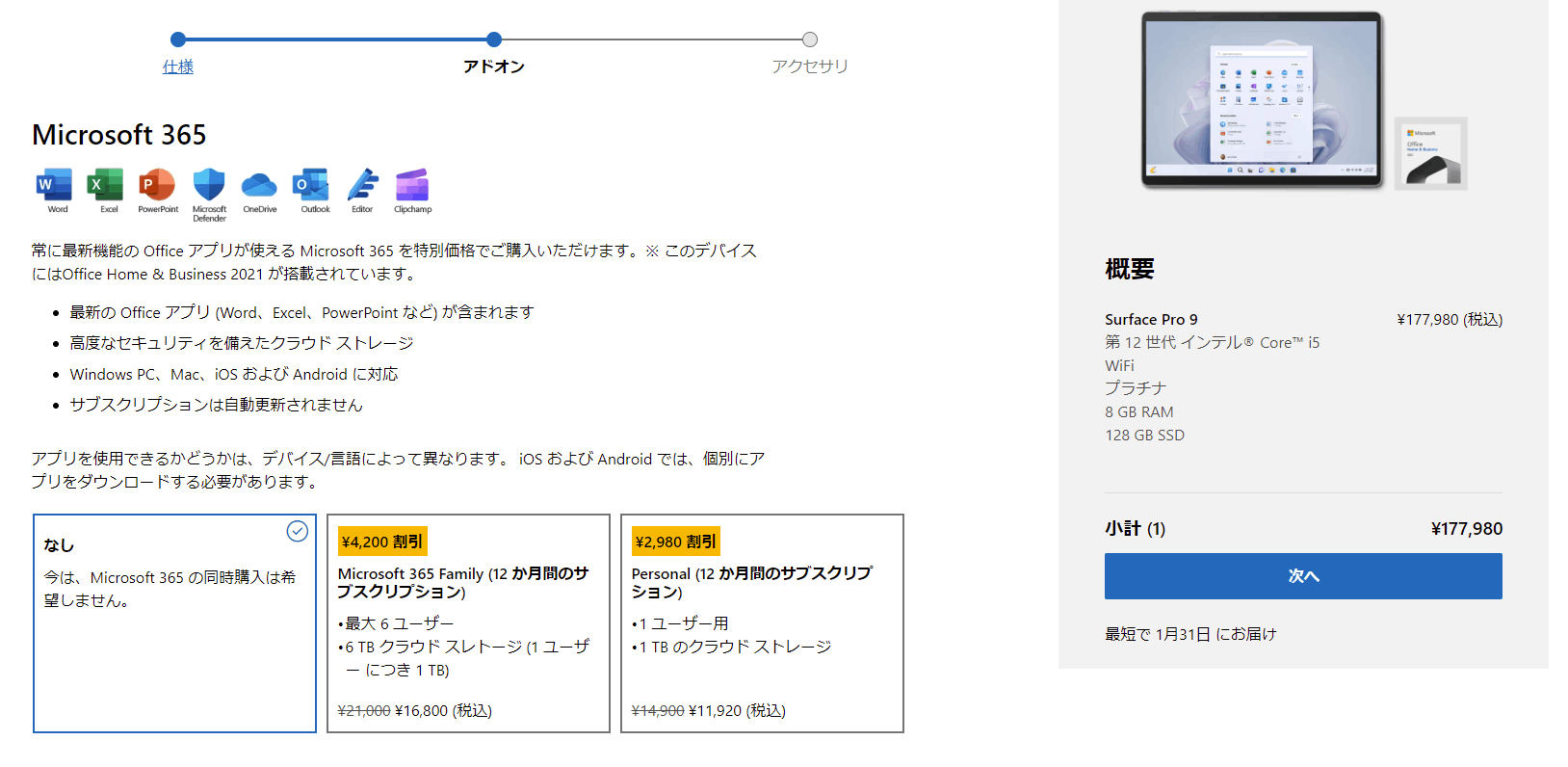Click the bold ¥177,980 subtotal amount
1568x767 pixels.
(1467, 528)
